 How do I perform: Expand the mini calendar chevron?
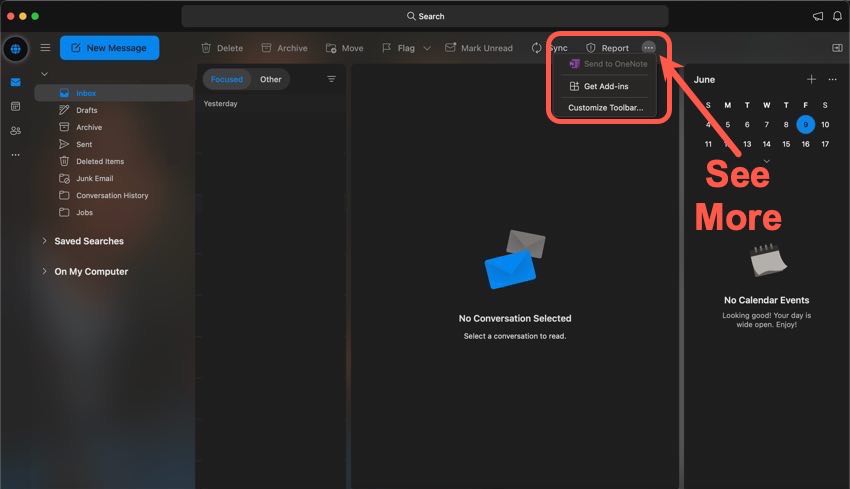pos(767,161)
